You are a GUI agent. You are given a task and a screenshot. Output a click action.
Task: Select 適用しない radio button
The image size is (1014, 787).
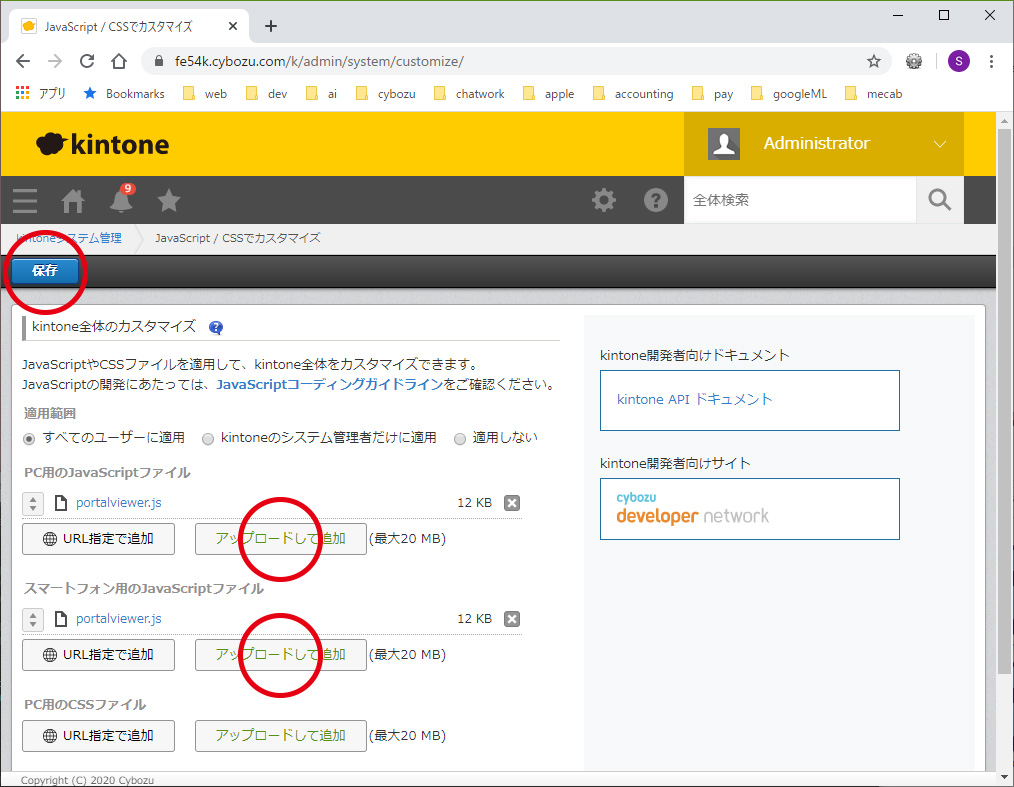pos(460,439)
